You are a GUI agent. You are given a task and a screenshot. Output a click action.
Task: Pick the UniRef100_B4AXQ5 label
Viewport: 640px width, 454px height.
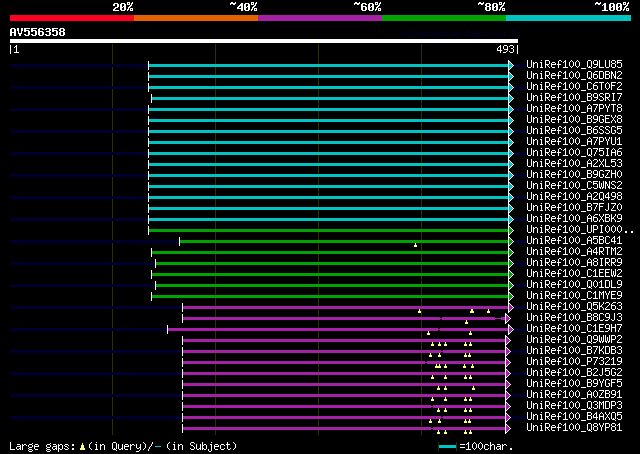(x=574, y=417)
